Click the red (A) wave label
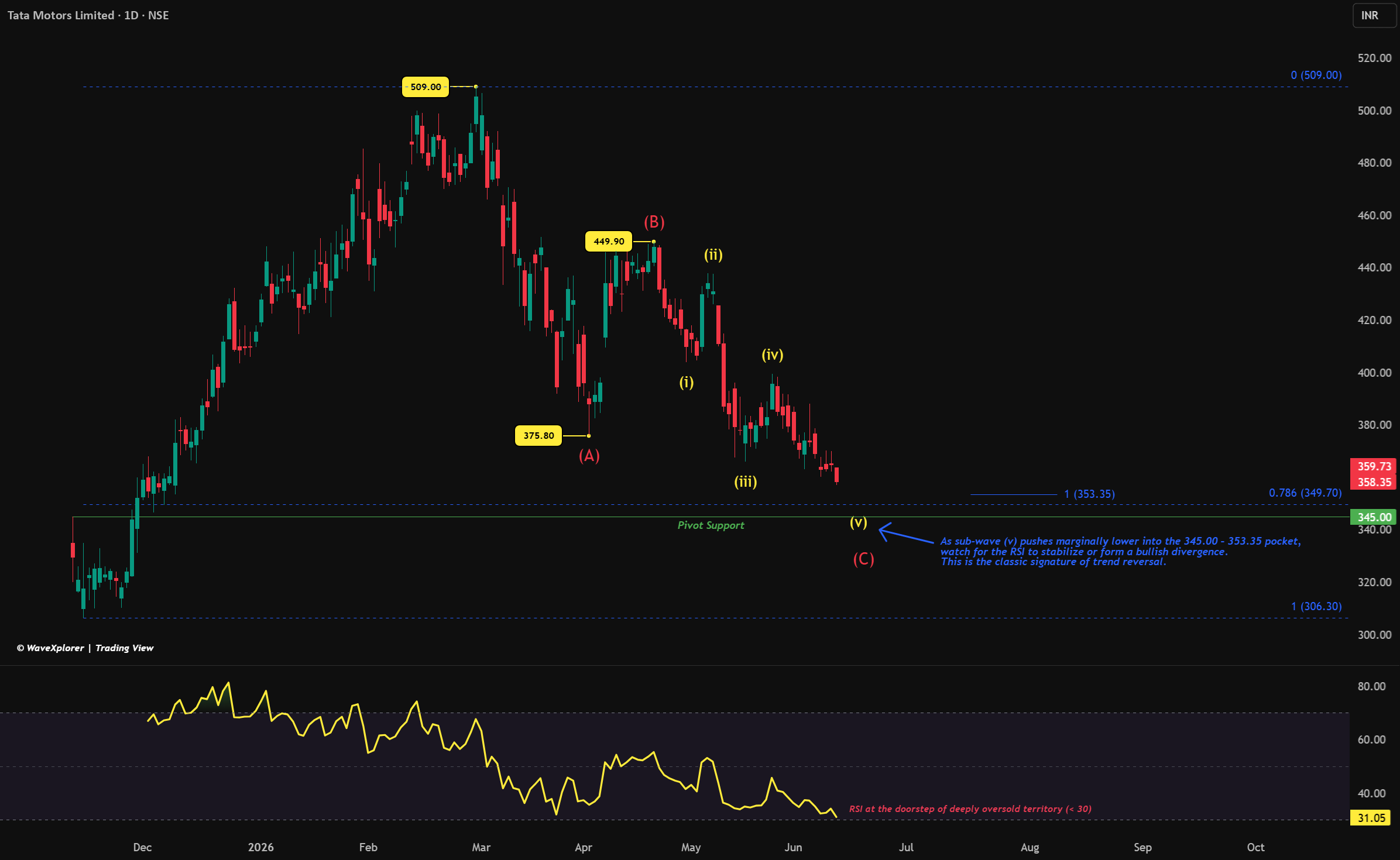 (x=589, y=456)
